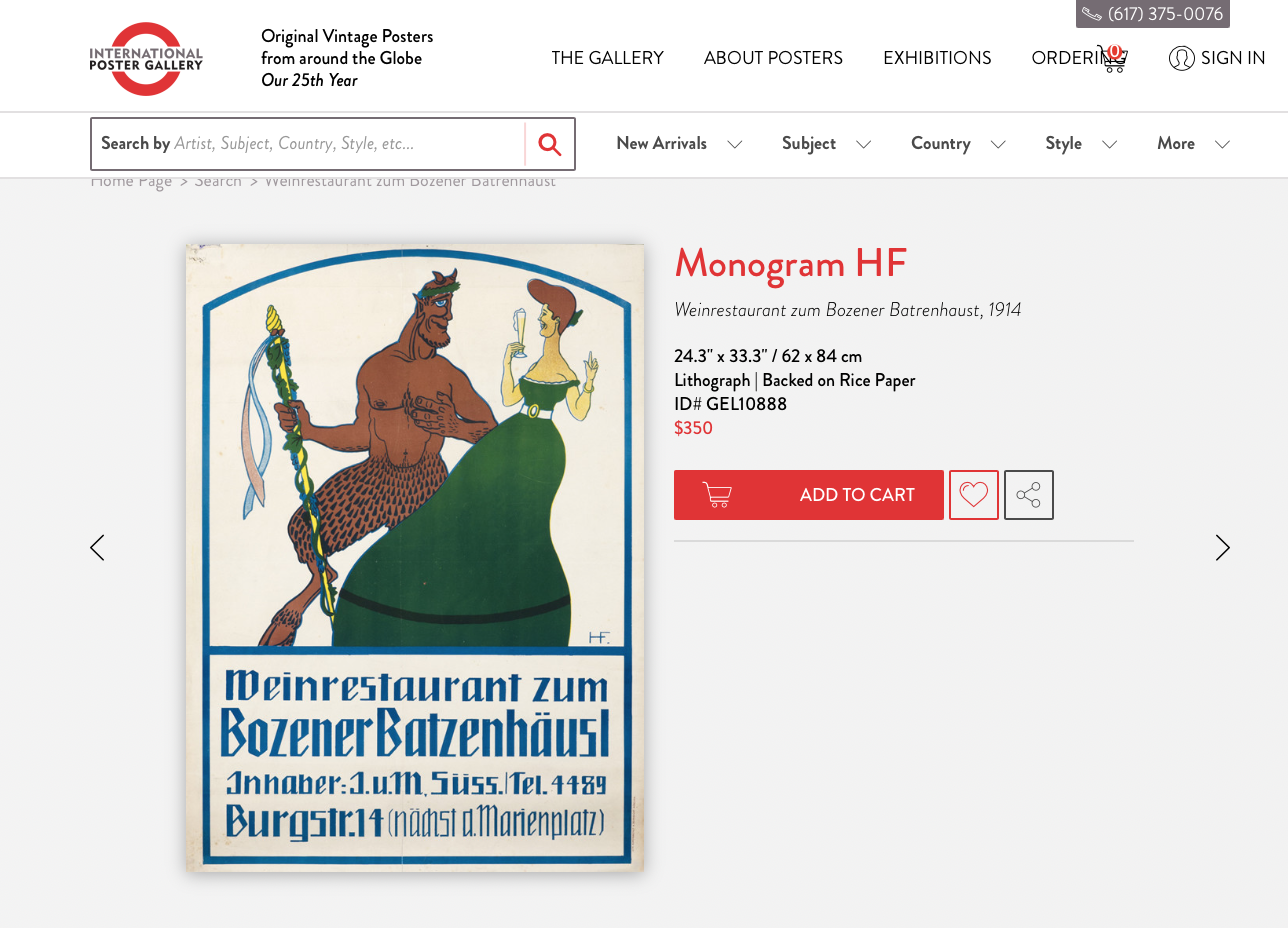1288x928 pixels.
Task: Click the user profile icon beside Sign In
Action: [1181, 58]
